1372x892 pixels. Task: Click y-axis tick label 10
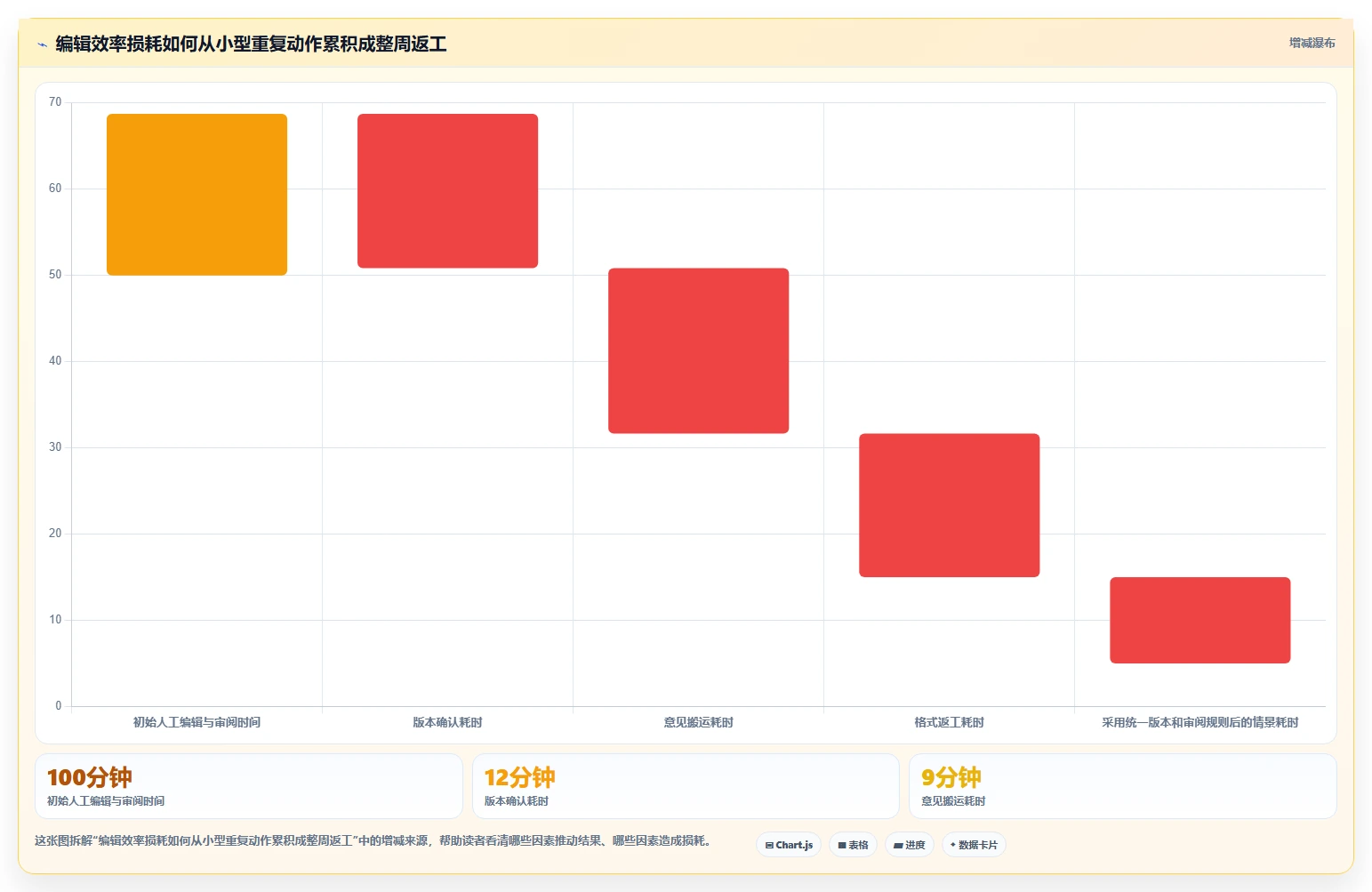pos(55,620)
